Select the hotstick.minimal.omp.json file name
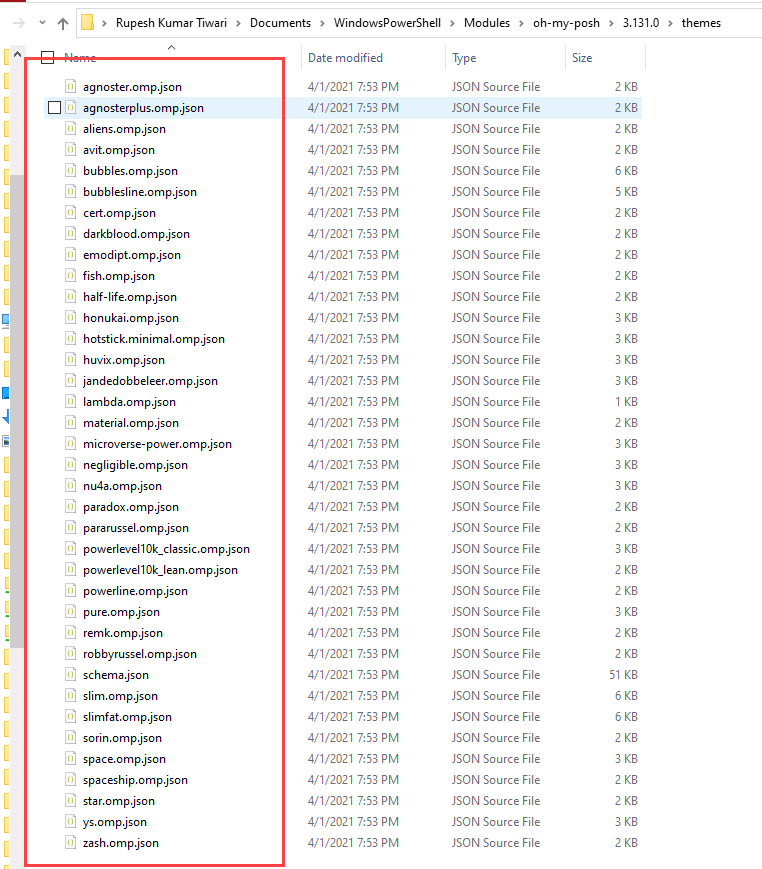The width and height of the screenshot is (762, 869). point(154,339)
